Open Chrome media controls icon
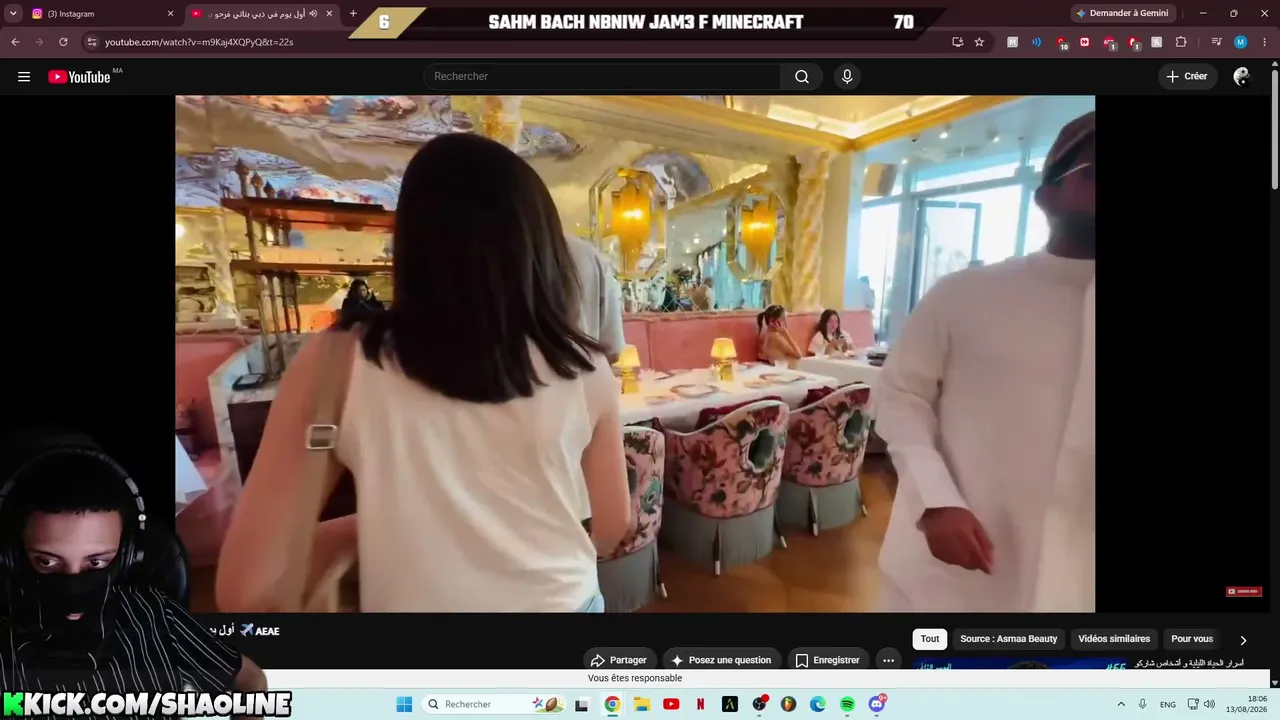1280x720 pixels. [x=1216, y=42]
